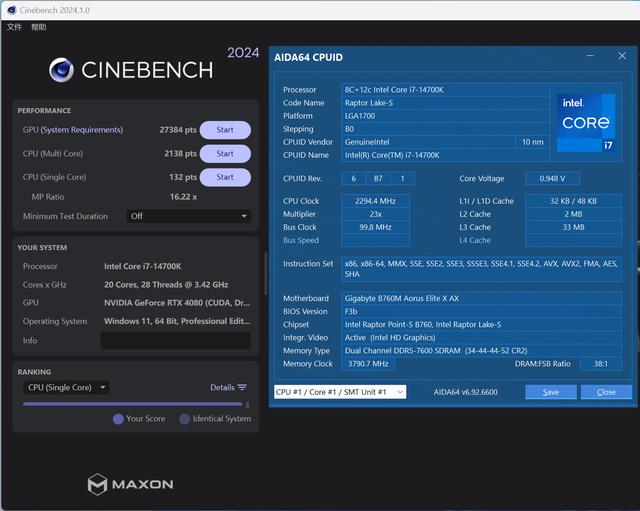
Task: Click the Core Voltage 0.948 V value
Action: click(x=552, y=178)
